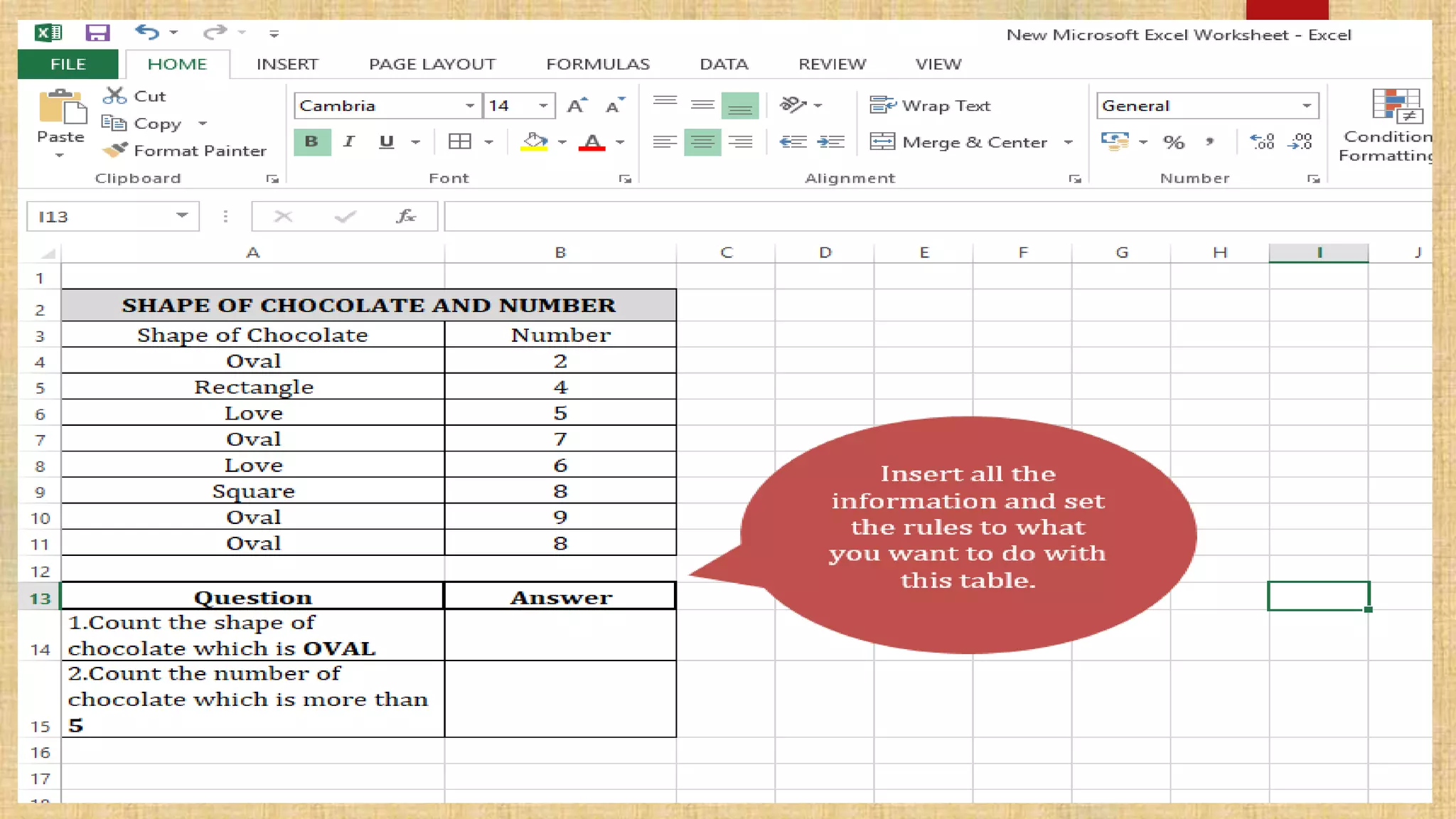Screen dimensions: 1456x819
Task: Expand the Copy options arrow
Action: coord(203,124)
